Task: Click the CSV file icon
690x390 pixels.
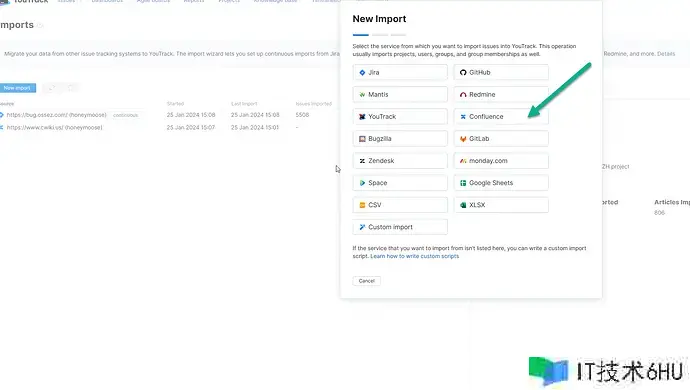Action: (362, 205)
